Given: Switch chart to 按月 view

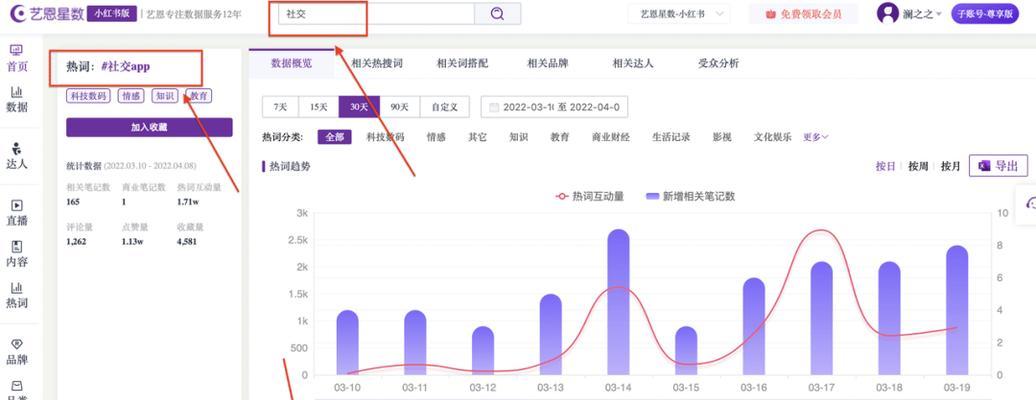Looking at the screenshot, I should point(950,166).
